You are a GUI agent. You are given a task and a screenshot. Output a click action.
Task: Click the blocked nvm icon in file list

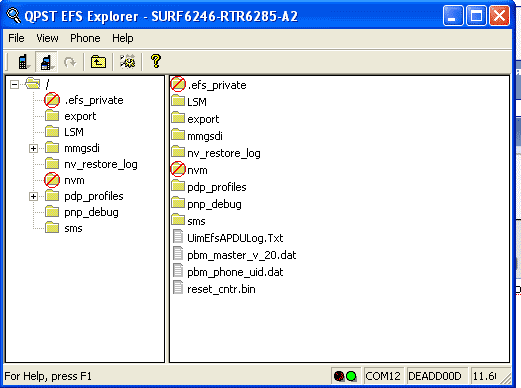coord(178,169)
